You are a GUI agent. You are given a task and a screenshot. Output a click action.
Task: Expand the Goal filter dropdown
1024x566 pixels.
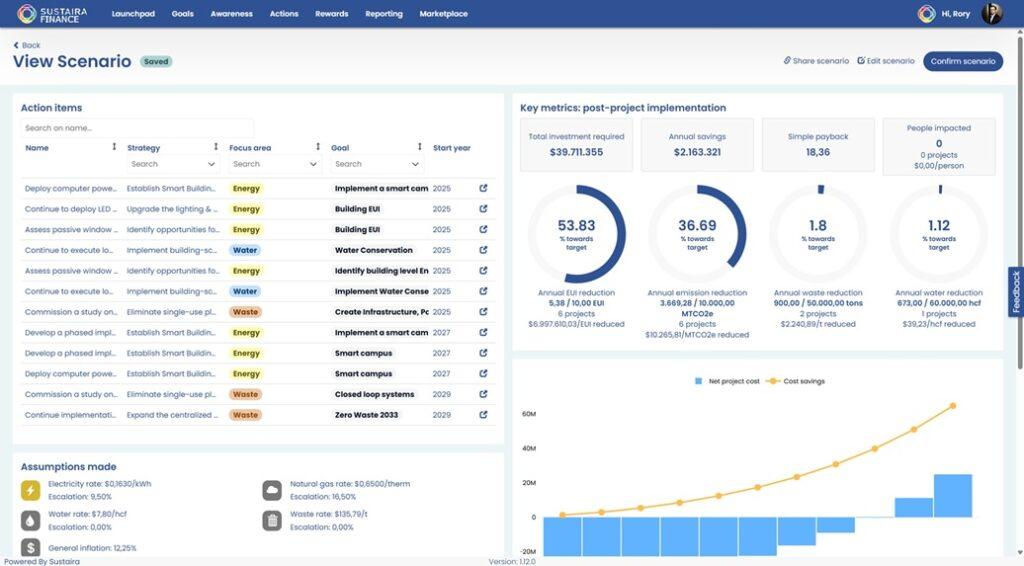378,164
